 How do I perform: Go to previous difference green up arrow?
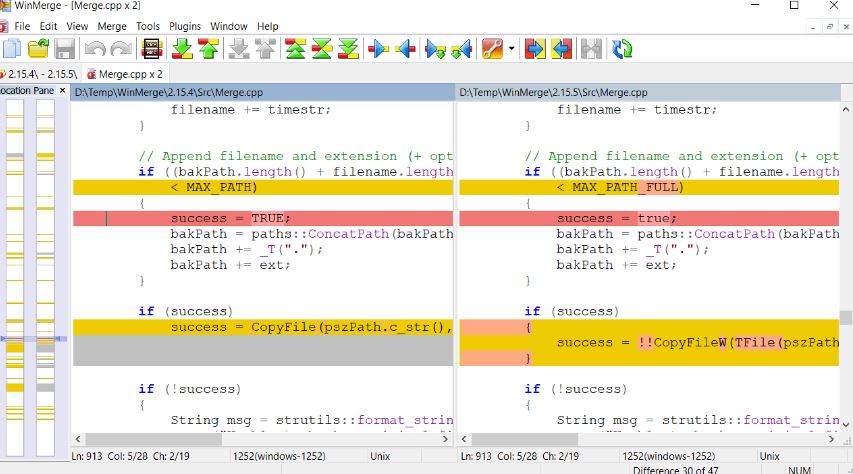[209, 49]
